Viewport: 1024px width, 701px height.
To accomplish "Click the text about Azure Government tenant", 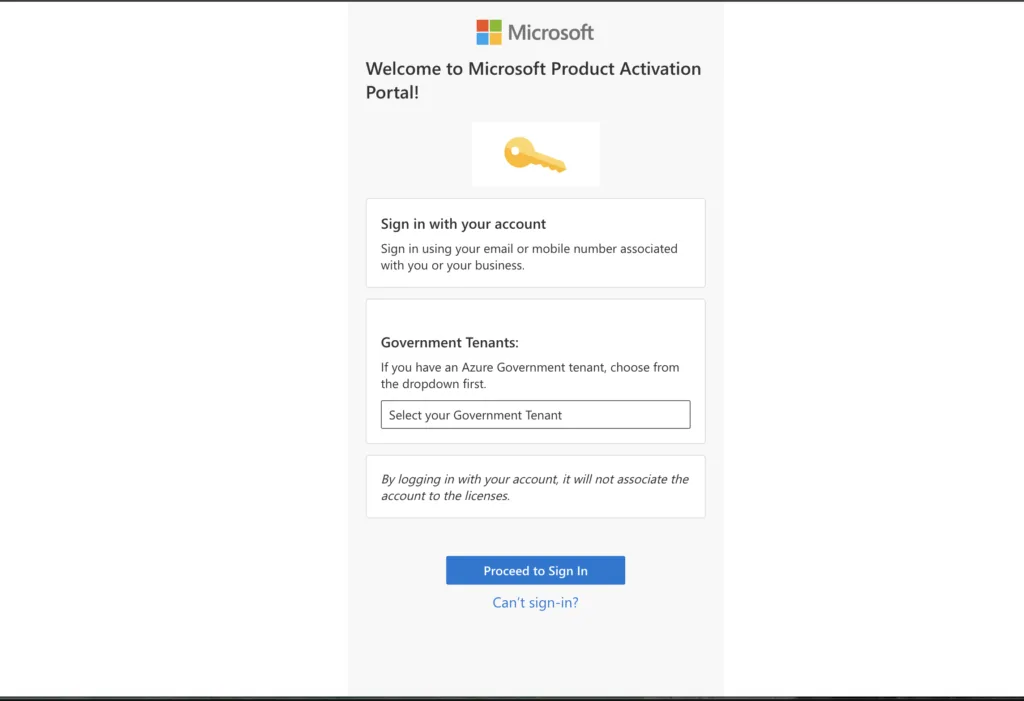I will tap(530, 376).
